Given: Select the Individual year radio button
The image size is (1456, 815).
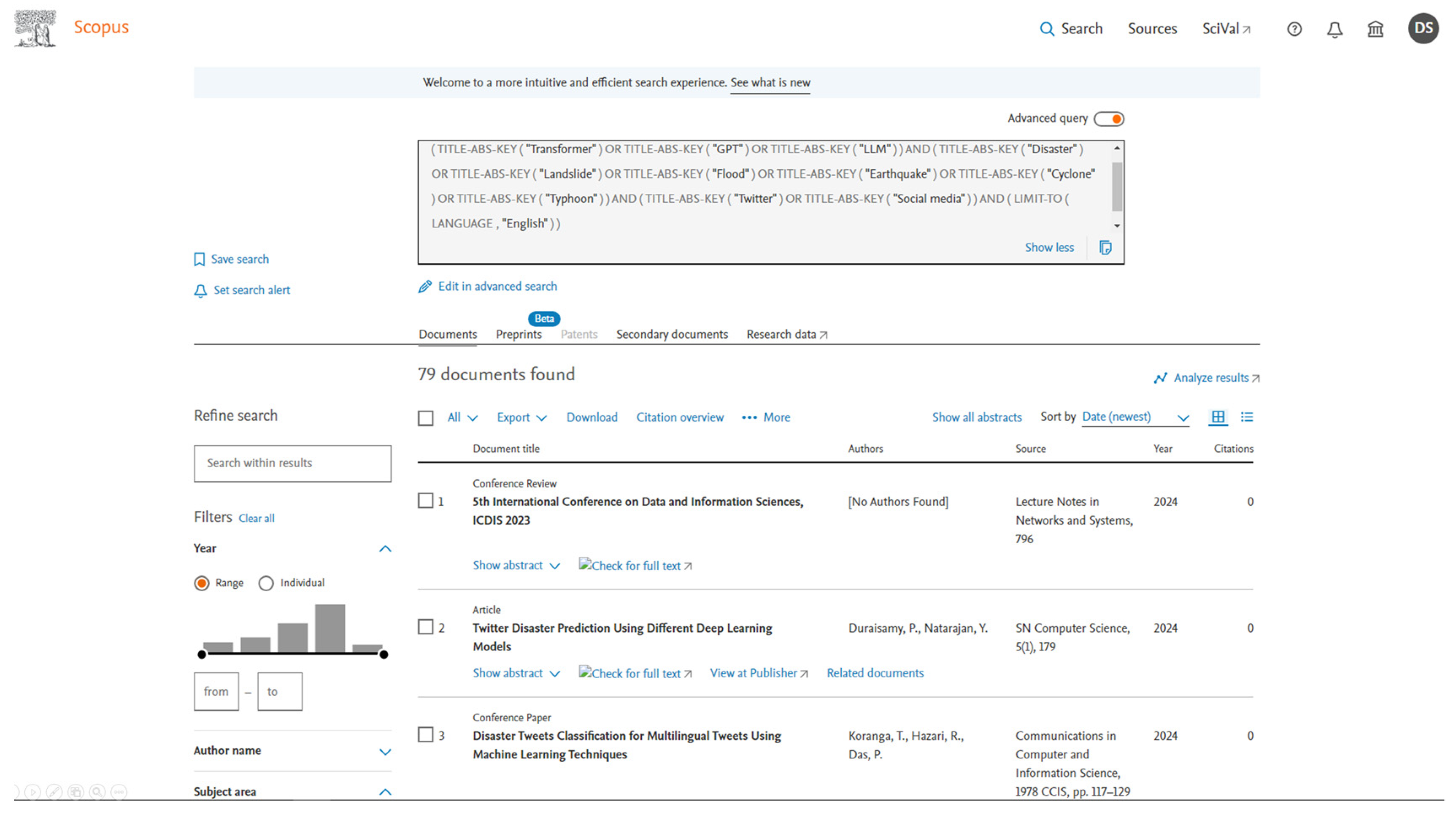Looking at the screenshot, I should tap(266, 583).
